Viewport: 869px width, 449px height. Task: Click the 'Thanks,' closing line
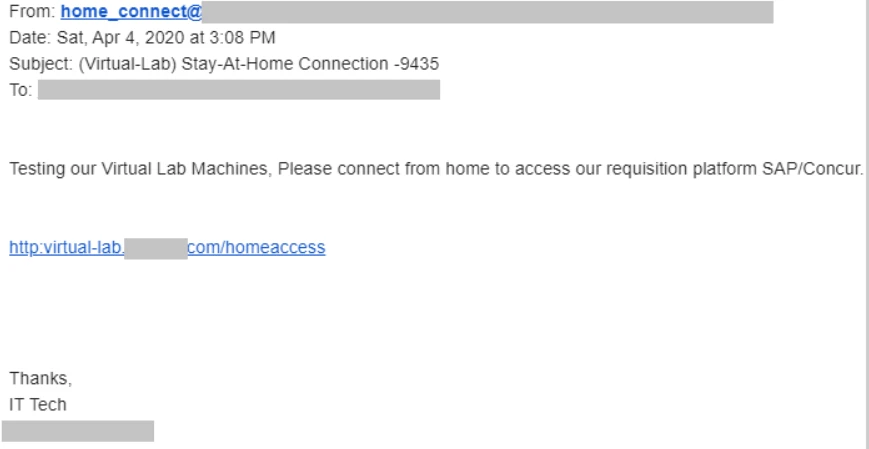[x=40, y=378]
